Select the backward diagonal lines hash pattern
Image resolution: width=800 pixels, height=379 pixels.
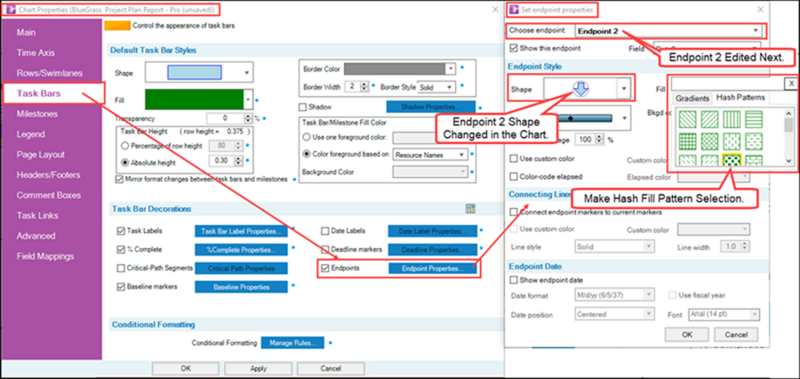coord(687,118)
